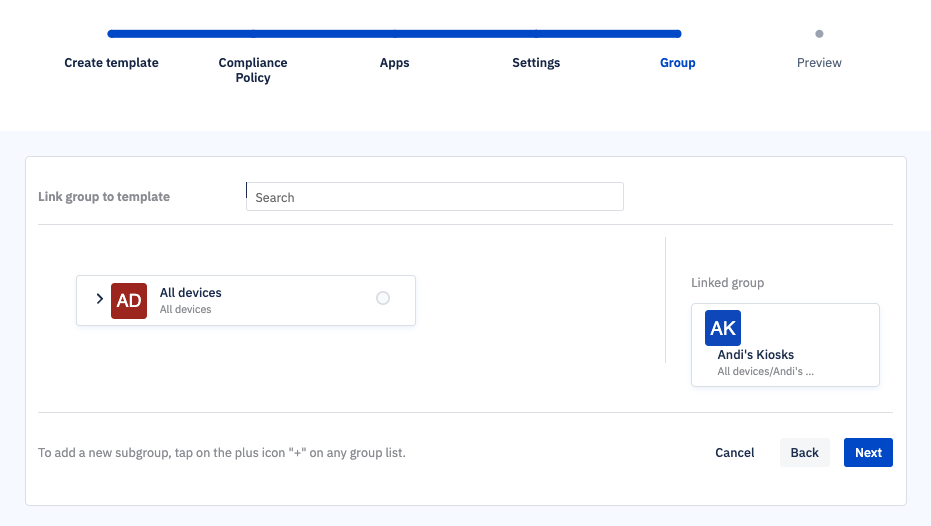Screen dimensions: 931x526
Task: Click the Back button
Action: click(x=805, y=452)
